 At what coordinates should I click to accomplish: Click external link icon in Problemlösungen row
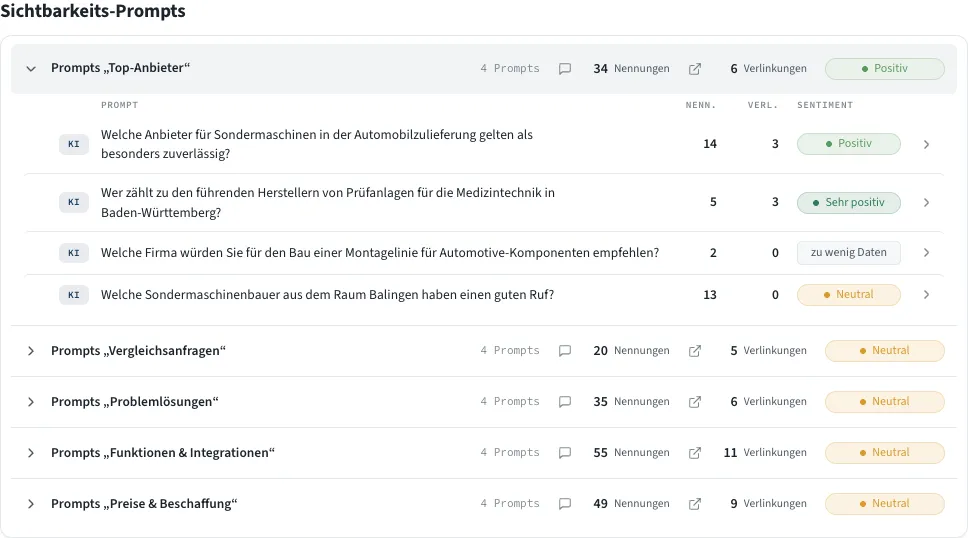pos(695,402)
